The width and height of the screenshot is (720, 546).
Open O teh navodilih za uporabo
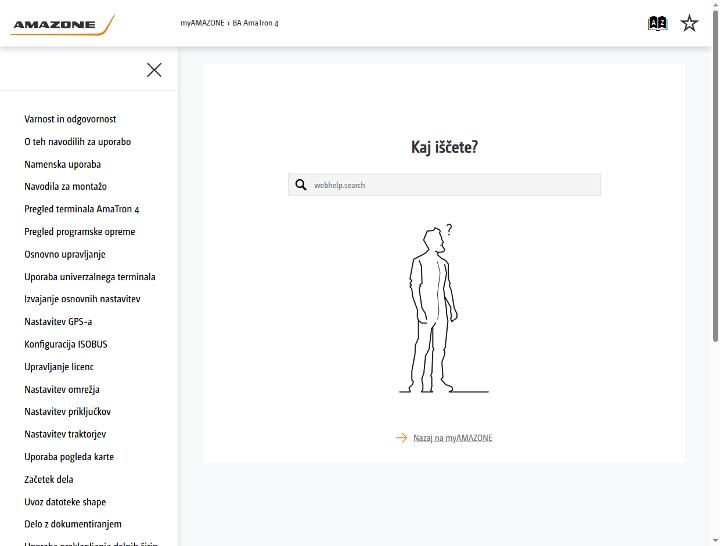78,141
